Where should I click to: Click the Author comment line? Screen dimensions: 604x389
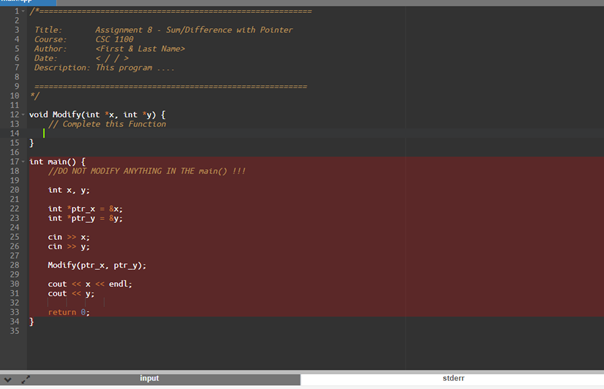[109, 49]
